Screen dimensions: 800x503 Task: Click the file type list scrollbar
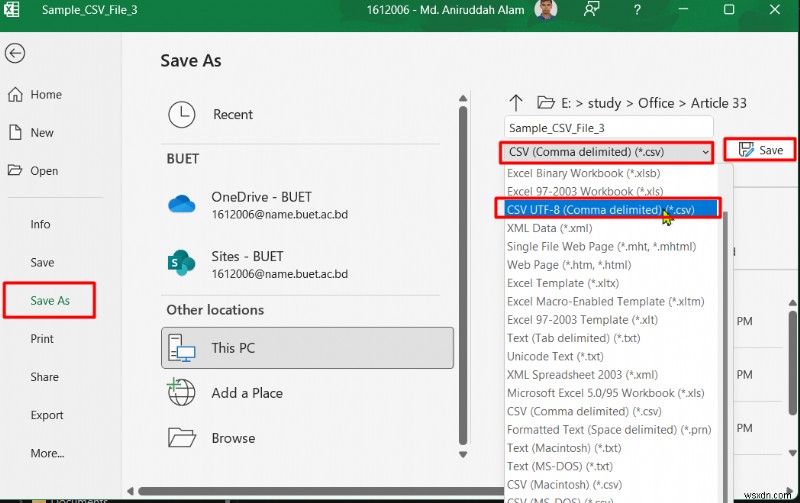click(725, 357)
